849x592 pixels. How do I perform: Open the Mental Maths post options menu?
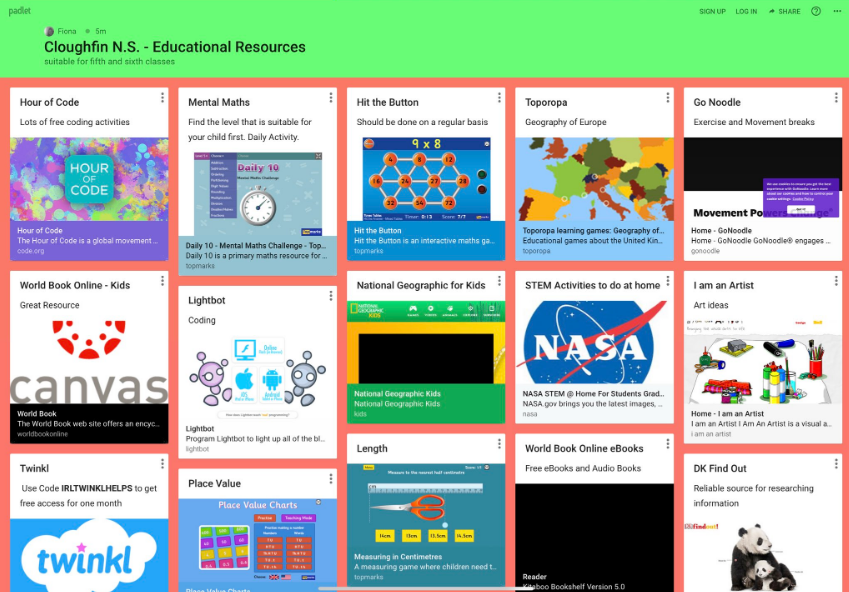[x=331, y=98]
